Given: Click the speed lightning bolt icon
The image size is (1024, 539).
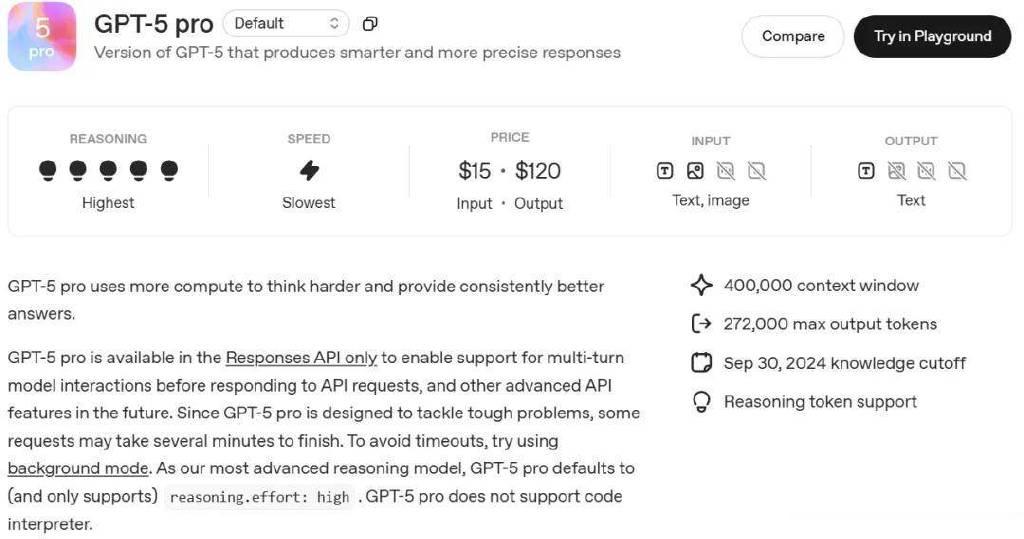Looking at the screenshot, I should pos(309,170).
